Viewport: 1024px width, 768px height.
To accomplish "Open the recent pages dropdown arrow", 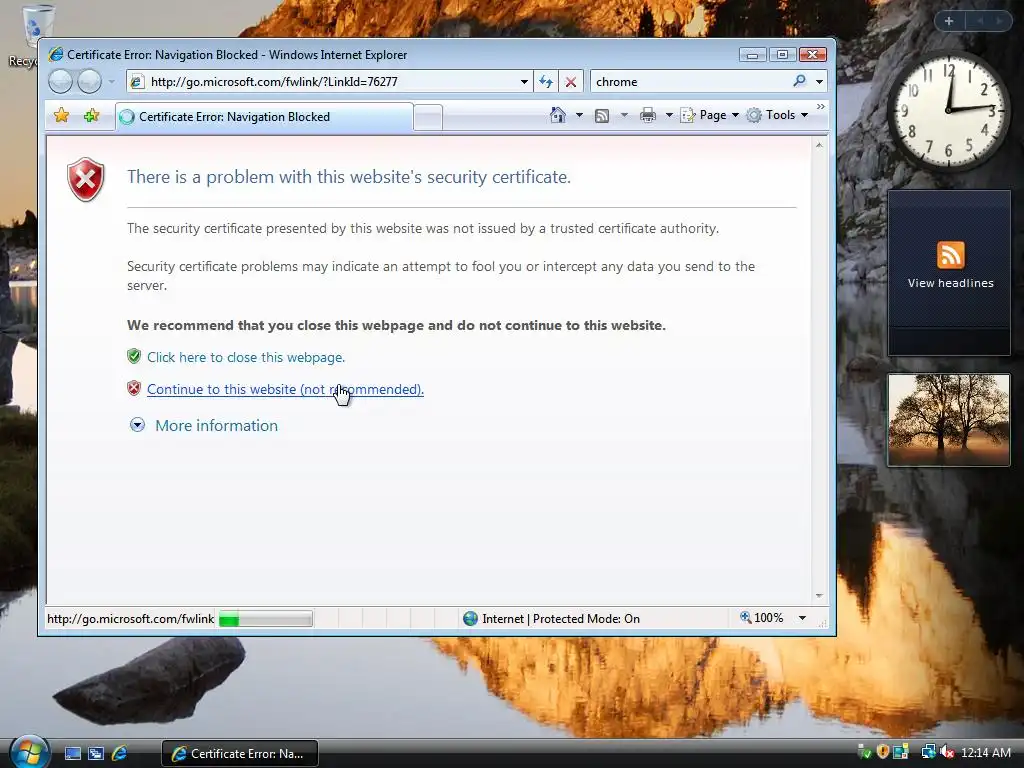I will [x=112, y=82].
